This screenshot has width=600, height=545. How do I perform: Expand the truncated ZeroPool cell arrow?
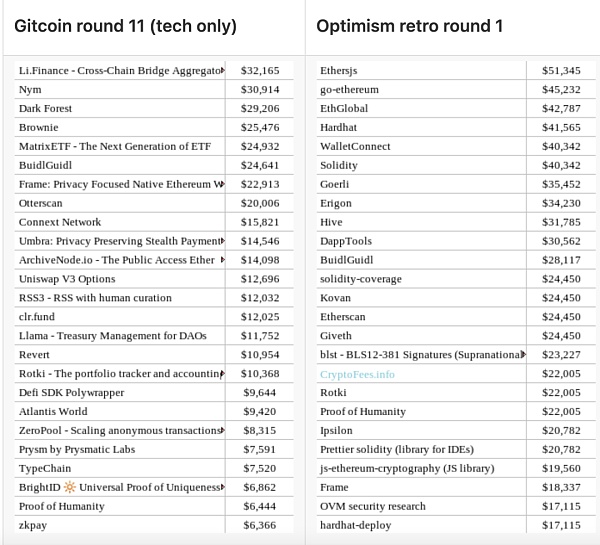224,430
